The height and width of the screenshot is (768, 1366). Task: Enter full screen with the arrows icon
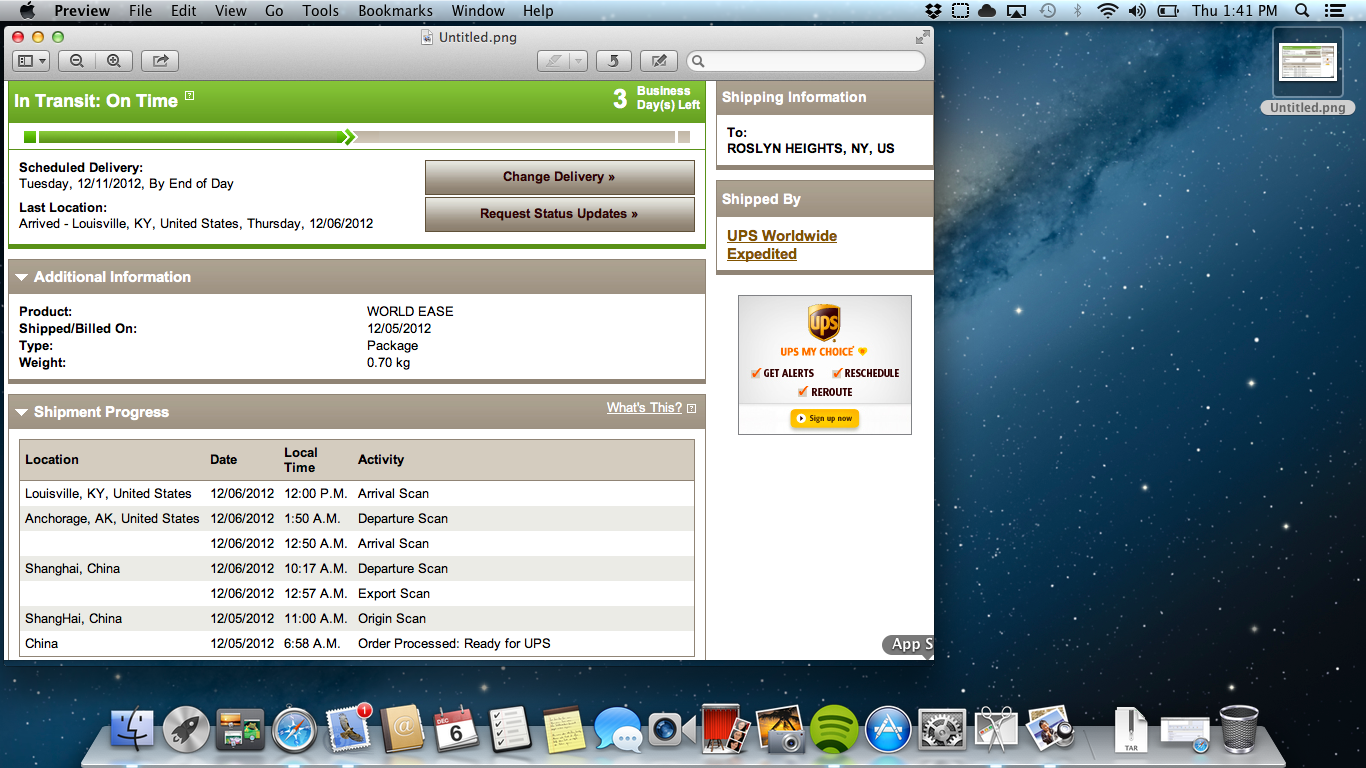(923, 37)
